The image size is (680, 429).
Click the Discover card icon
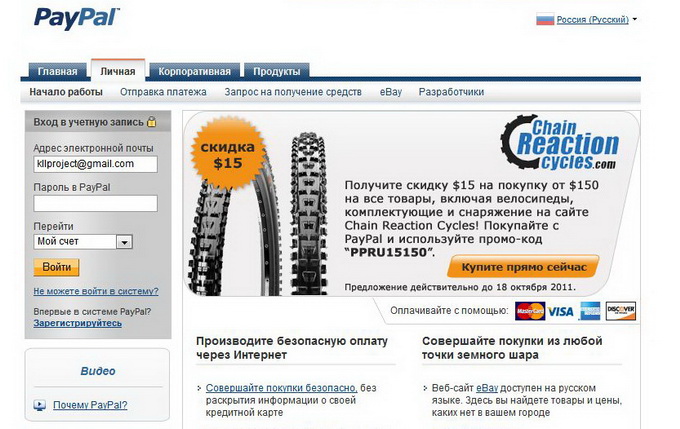(x=621, y=311)
